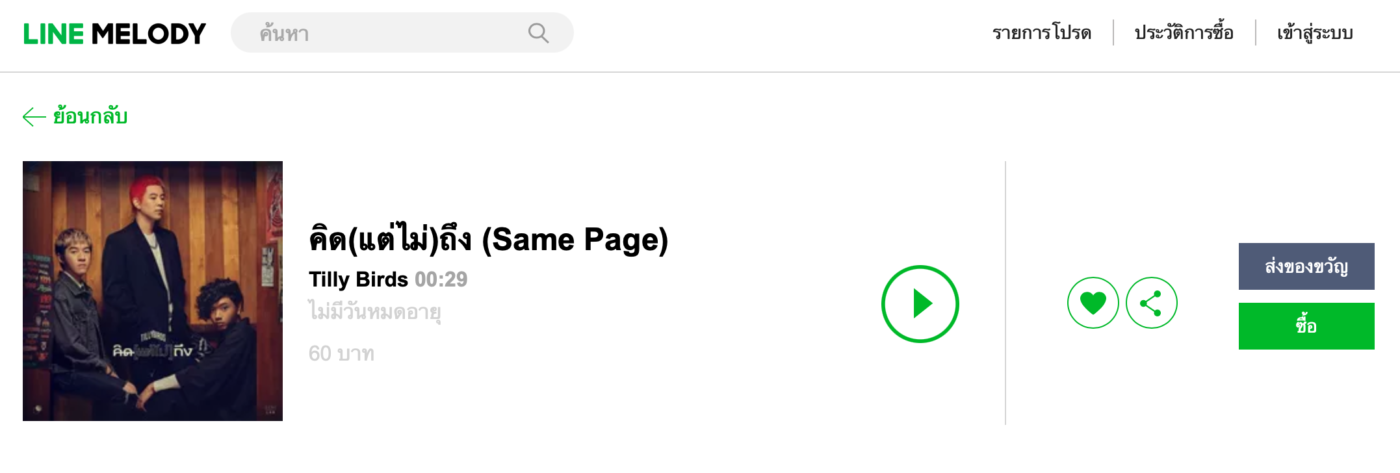The height and width of the screenshot is (473, 1400).
Task: Click the share icon
Action: coord(1151,303)
